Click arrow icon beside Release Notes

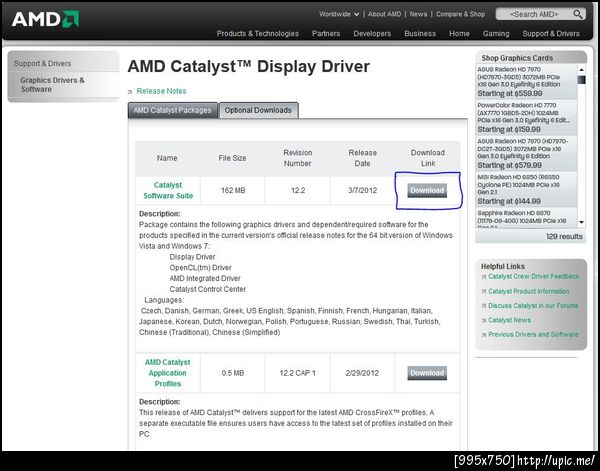[130, 91]
